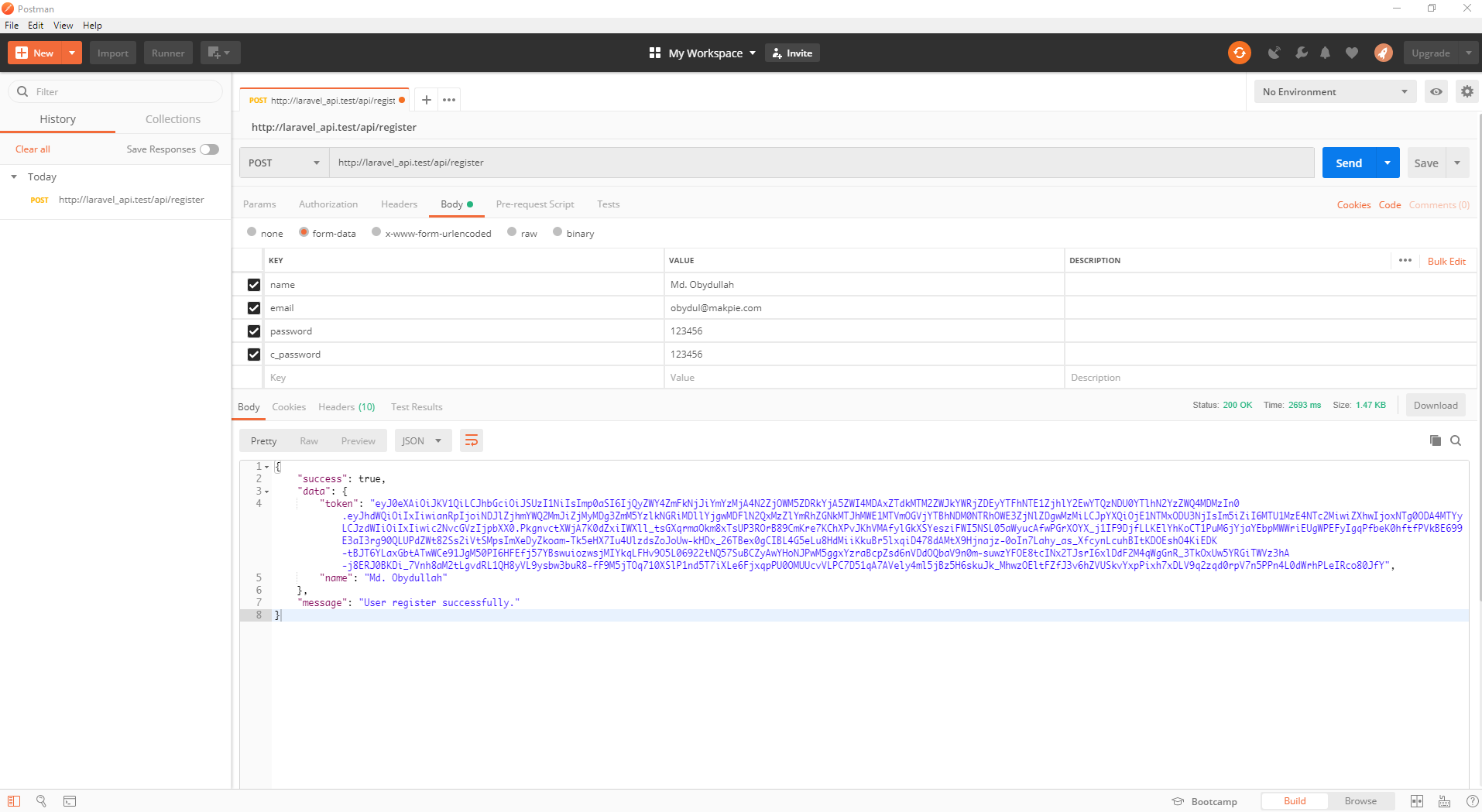The height and width of the screenshot is (812, 1482).
Task: Uncheck the email parameter checkbox
Action: [253, 308]
